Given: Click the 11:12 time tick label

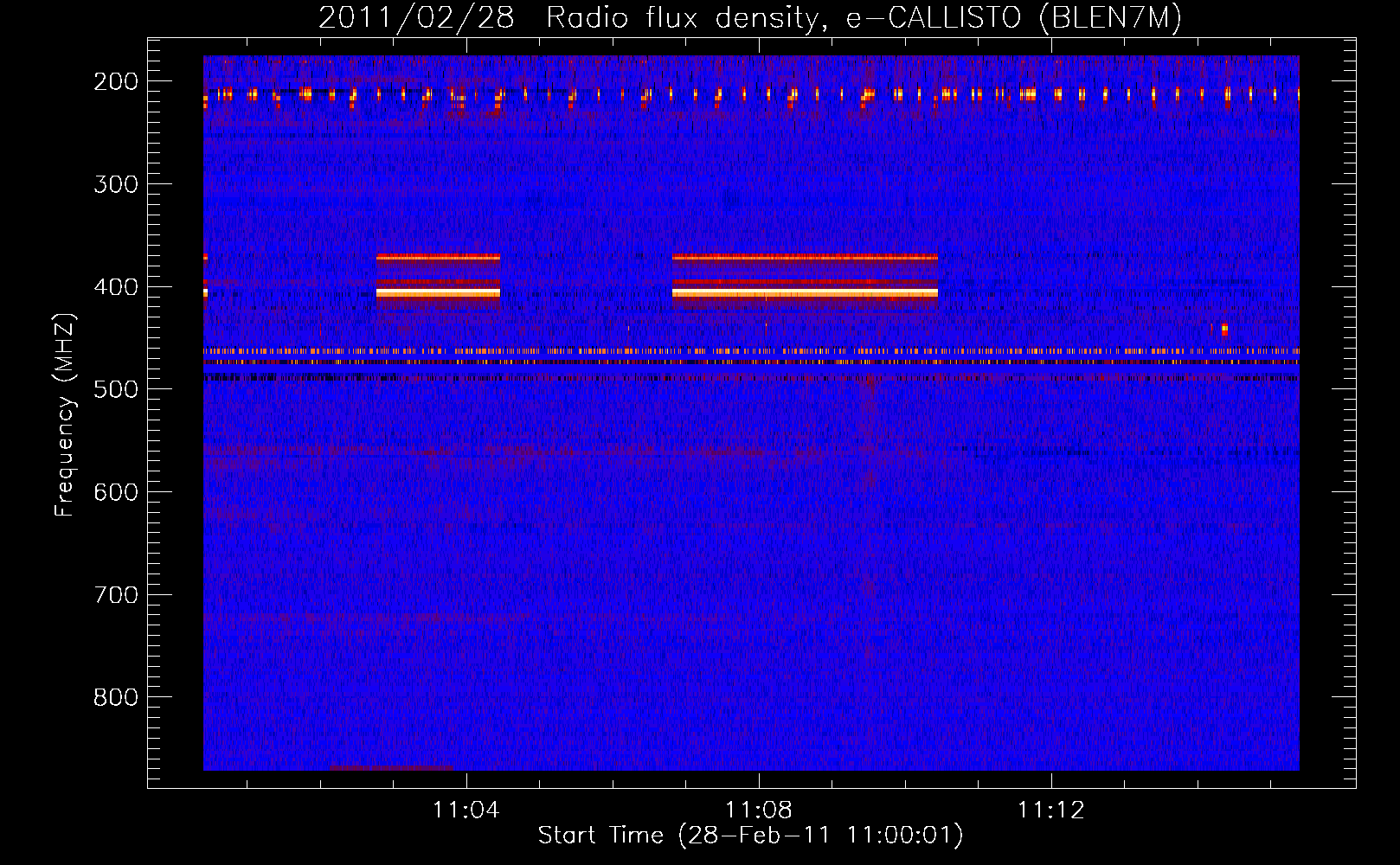Looking at the screenshot, I should (x=1051, y=811).
